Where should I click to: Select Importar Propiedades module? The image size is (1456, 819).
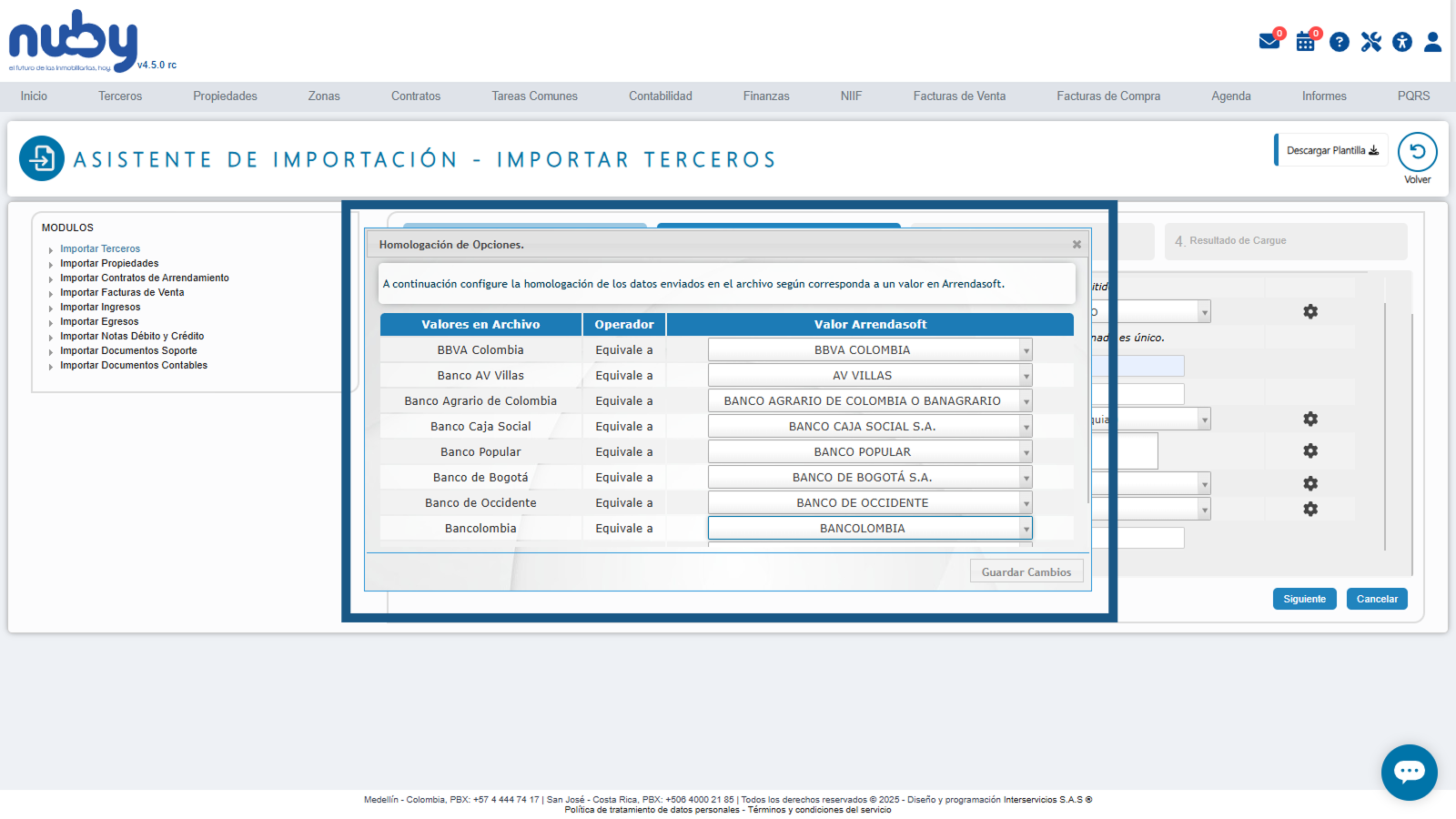[x=109, y=263]
